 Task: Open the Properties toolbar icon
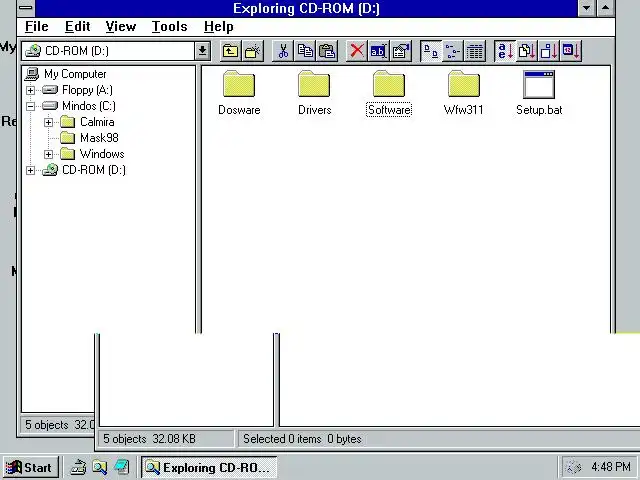401,51
